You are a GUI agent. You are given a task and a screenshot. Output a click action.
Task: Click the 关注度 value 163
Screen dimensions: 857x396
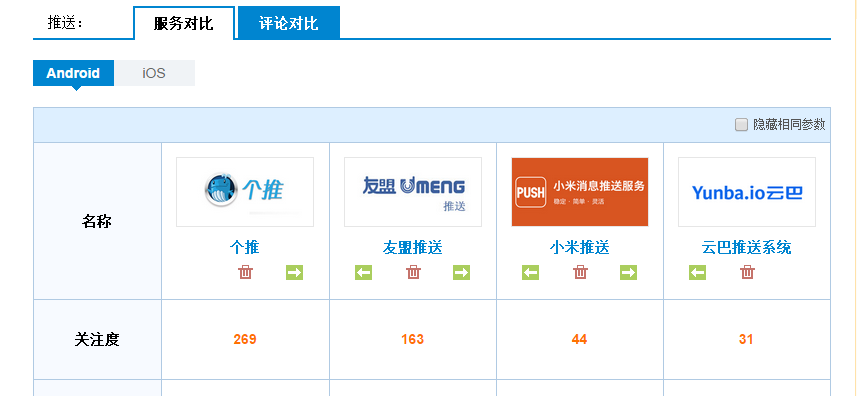413,340
